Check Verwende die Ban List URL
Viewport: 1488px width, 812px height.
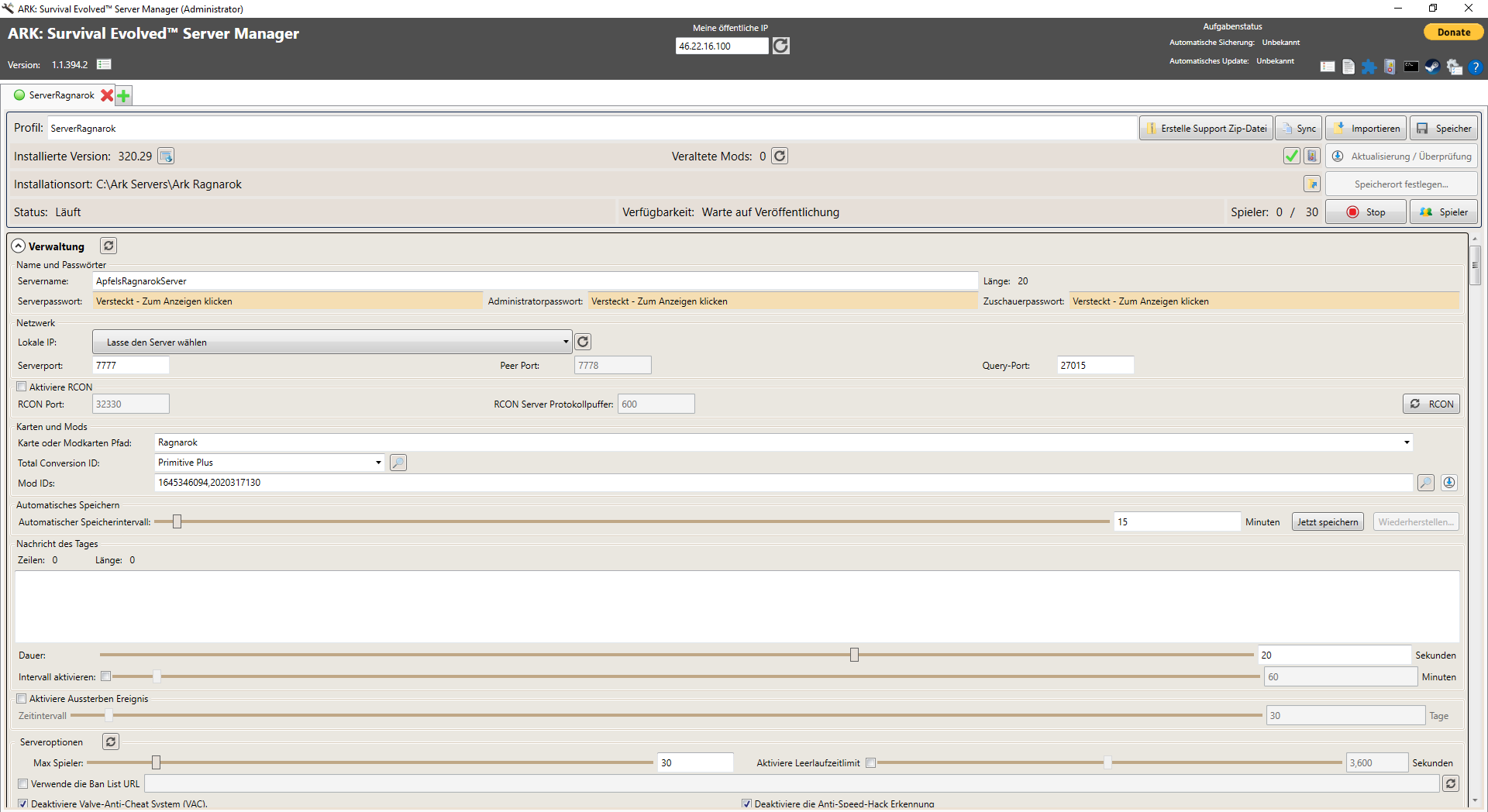22,784
